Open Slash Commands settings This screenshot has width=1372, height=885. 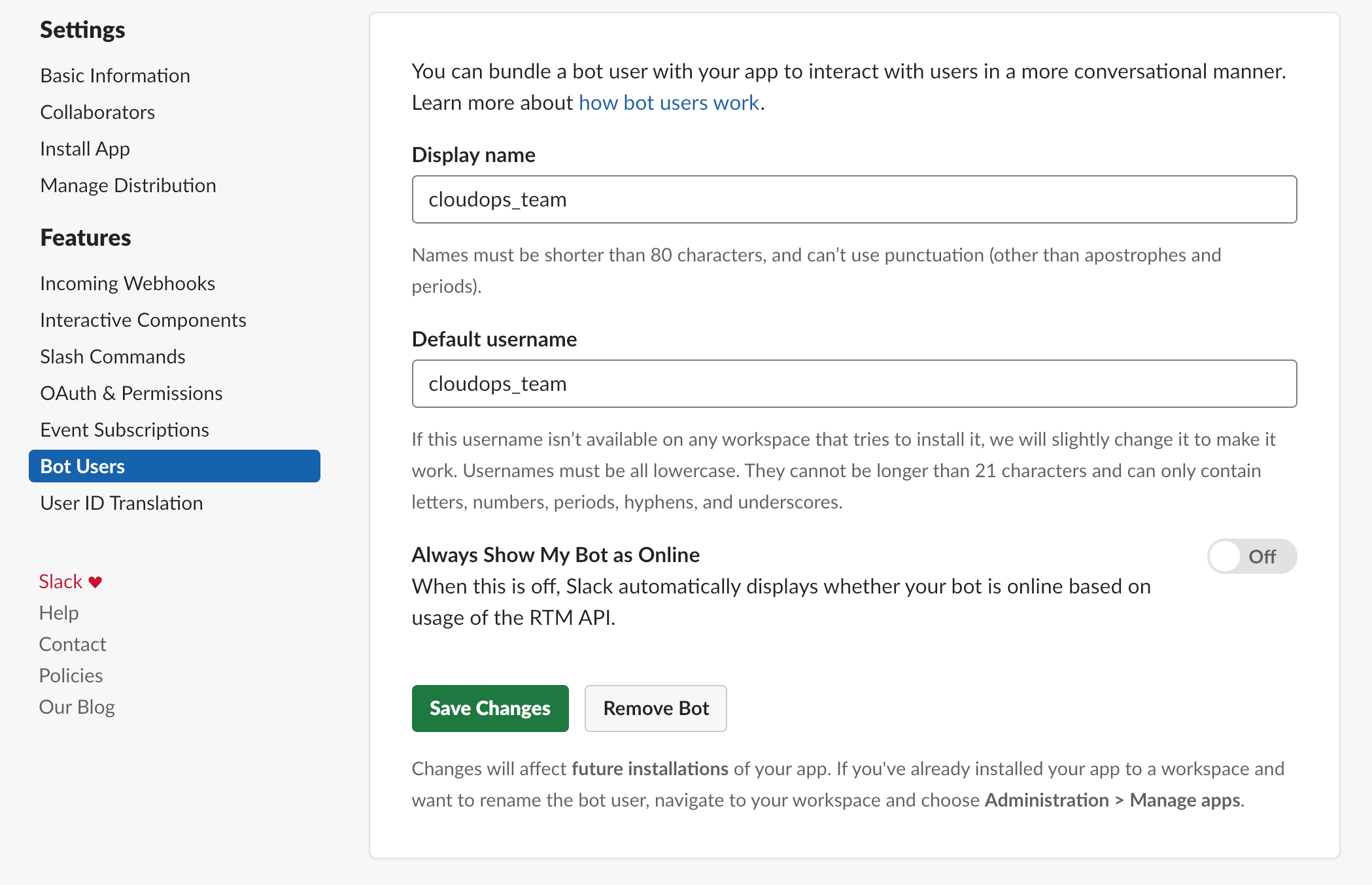point(112,357)
